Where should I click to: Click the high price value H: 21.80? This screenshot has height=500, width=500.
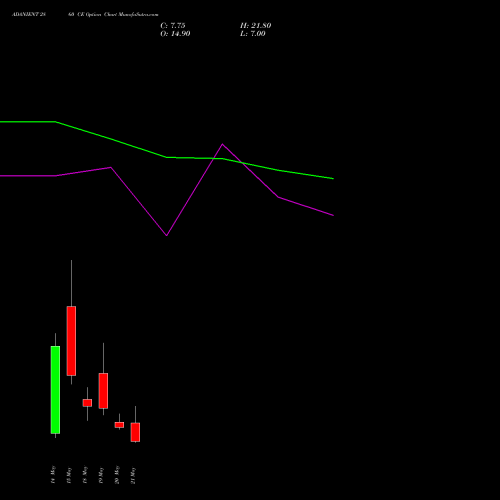pyautogui.click(x=256, y=26)
